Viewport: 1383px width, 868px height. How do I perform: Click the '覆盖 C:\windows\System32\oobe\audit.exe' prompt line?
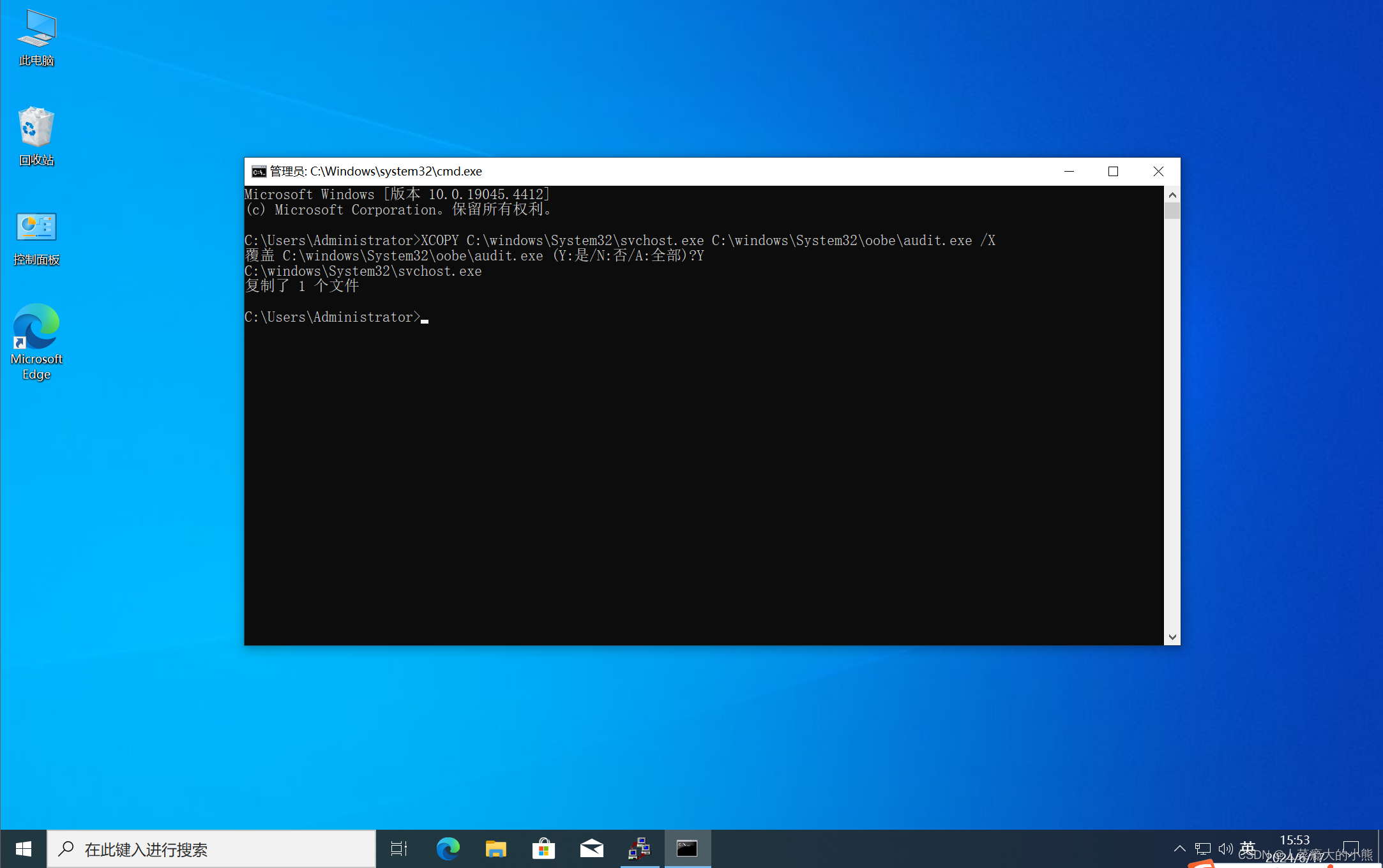pos(474,256)
